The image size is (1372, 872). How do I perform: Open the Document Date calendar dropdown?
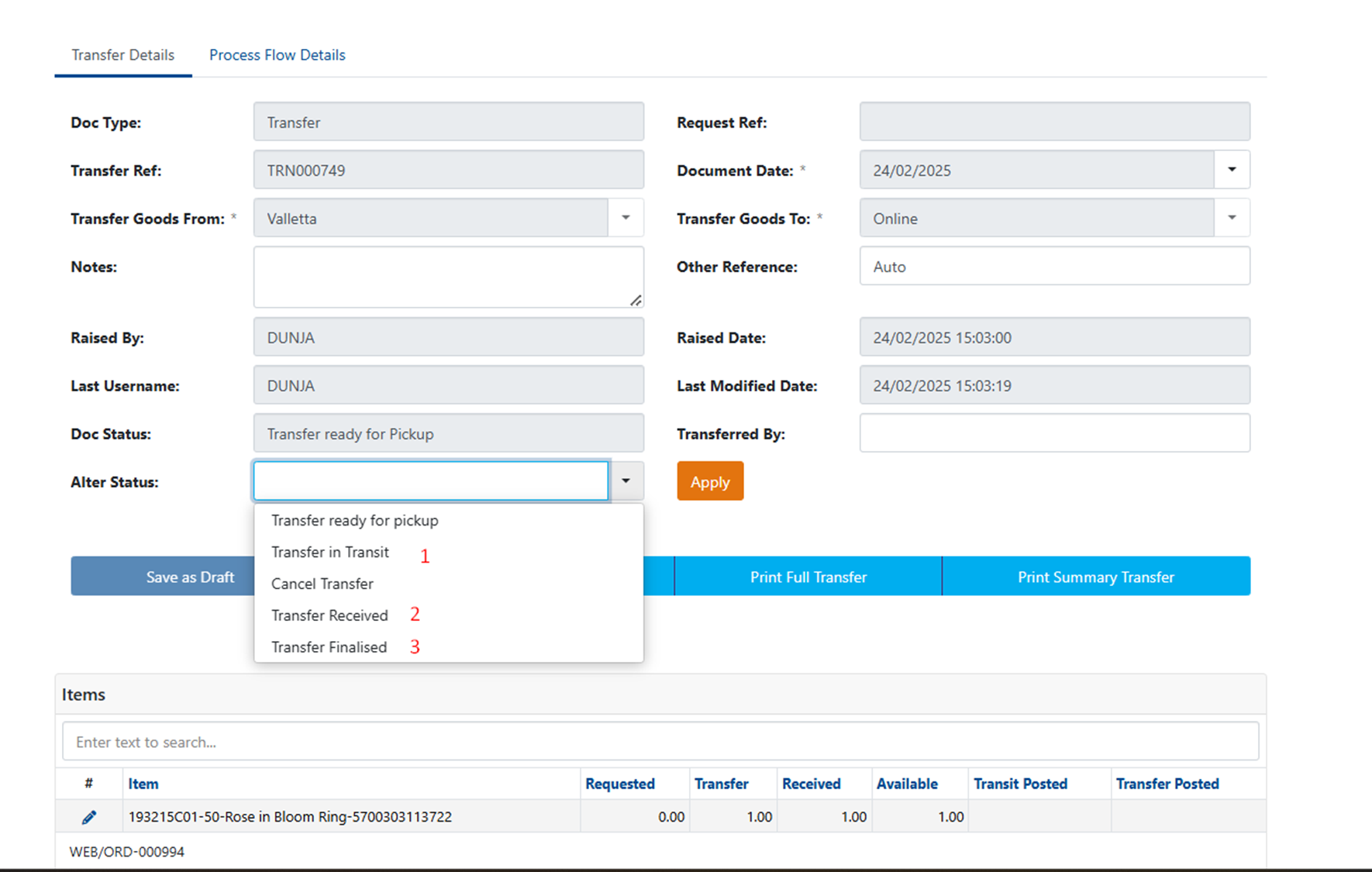(1232, 170)
